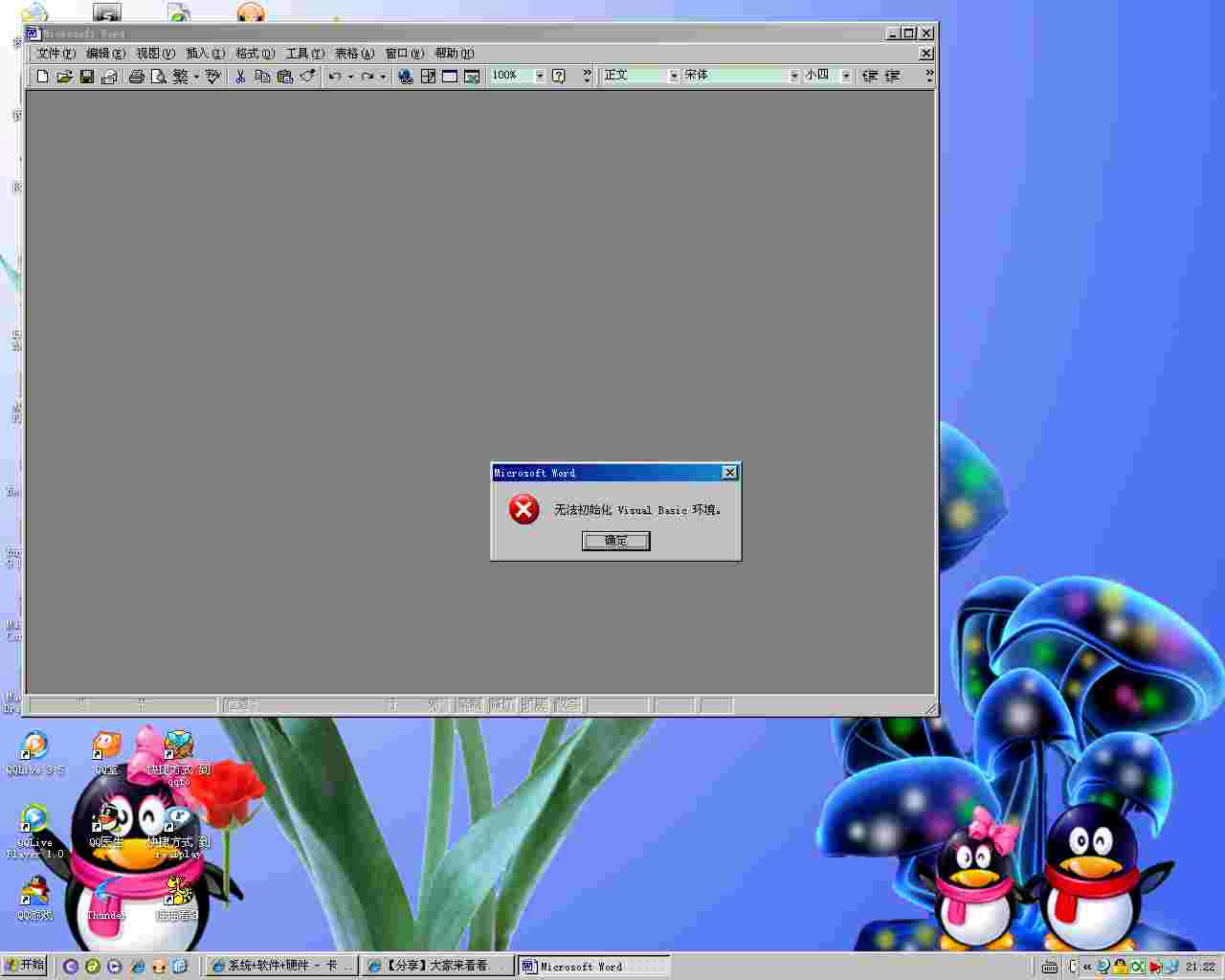The image size is (1225, 980).
Task: Save the document with the floppy disk icon
Action: coord(86,77)
